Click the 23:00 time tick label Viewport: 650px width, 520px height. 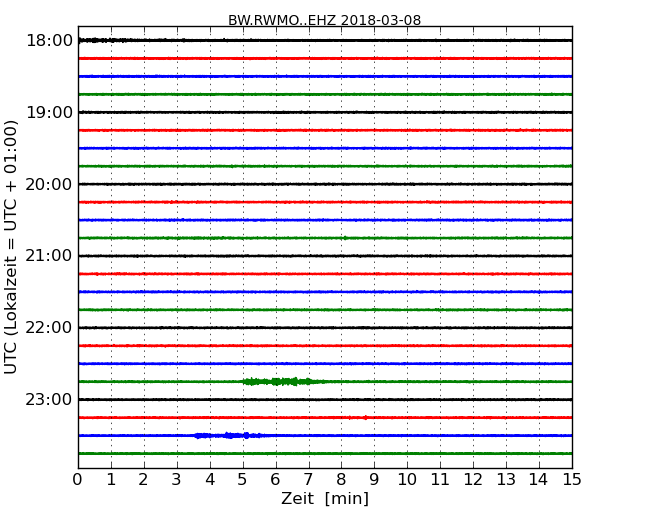(x=49, y=399)
